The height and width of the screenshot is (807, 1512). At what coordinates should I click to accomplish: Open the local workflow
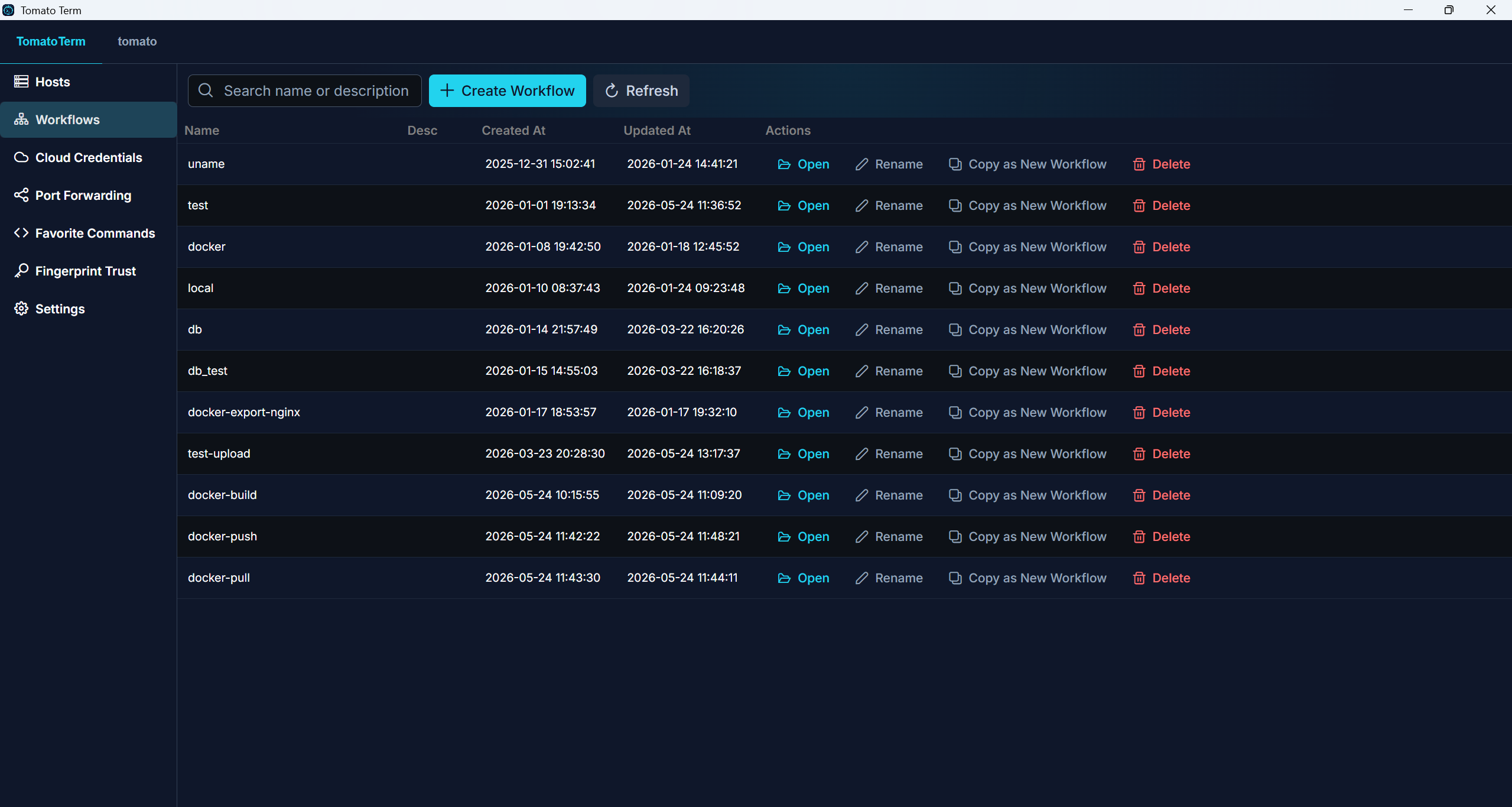803,289
